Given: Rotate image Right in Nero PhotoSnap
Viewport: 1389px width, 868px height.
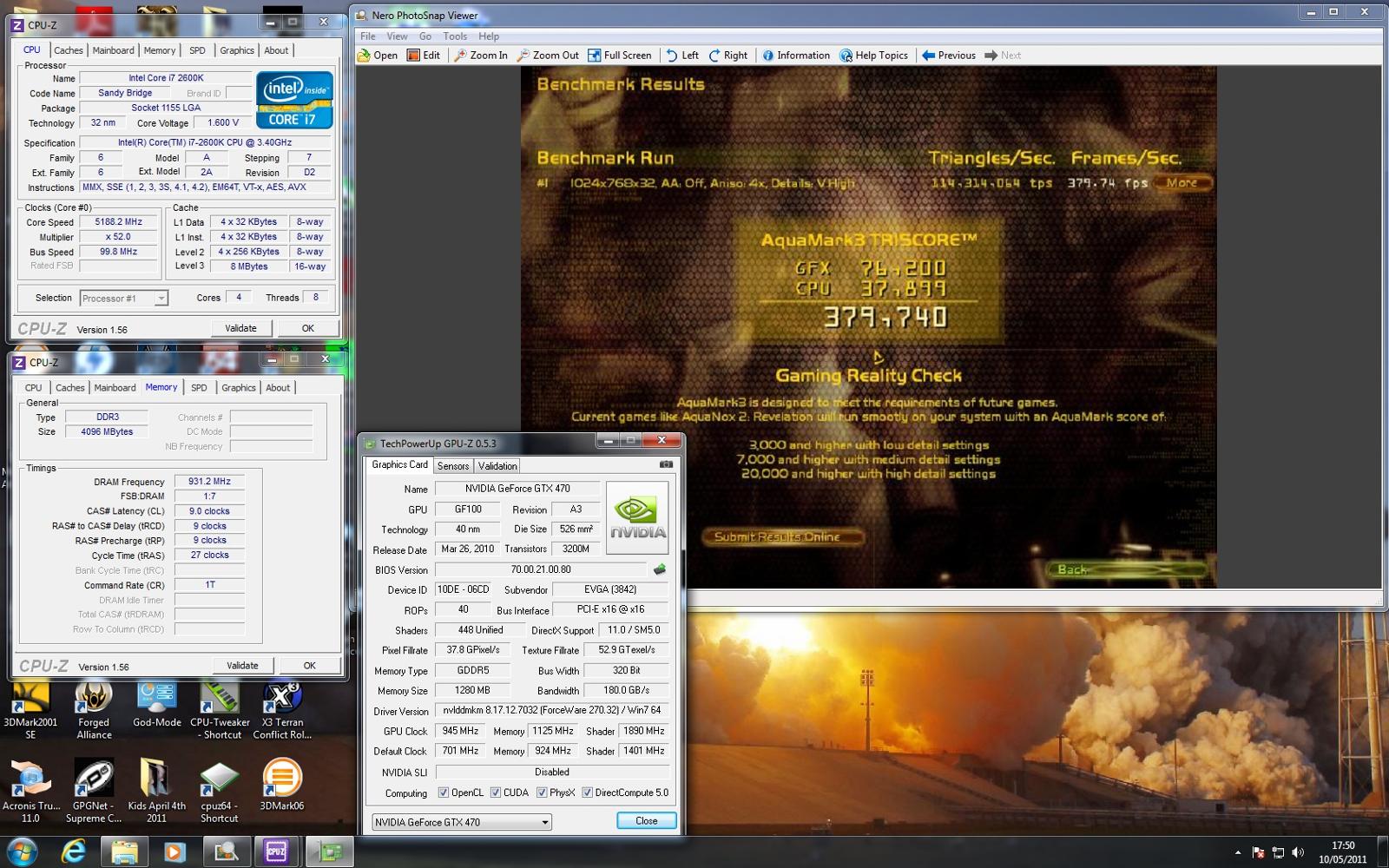Looking at the screenshot, I should [x=728, y=56].
